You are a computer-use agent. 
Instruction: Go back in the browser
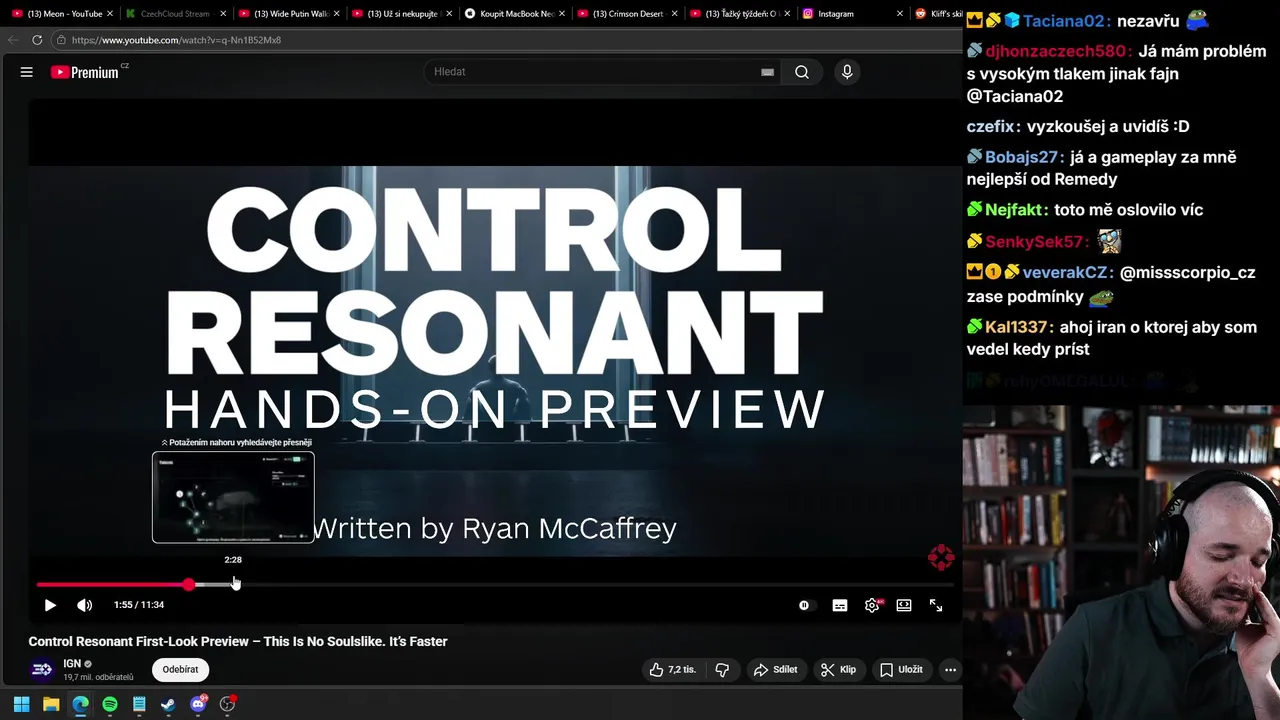[x=13, y=40]
